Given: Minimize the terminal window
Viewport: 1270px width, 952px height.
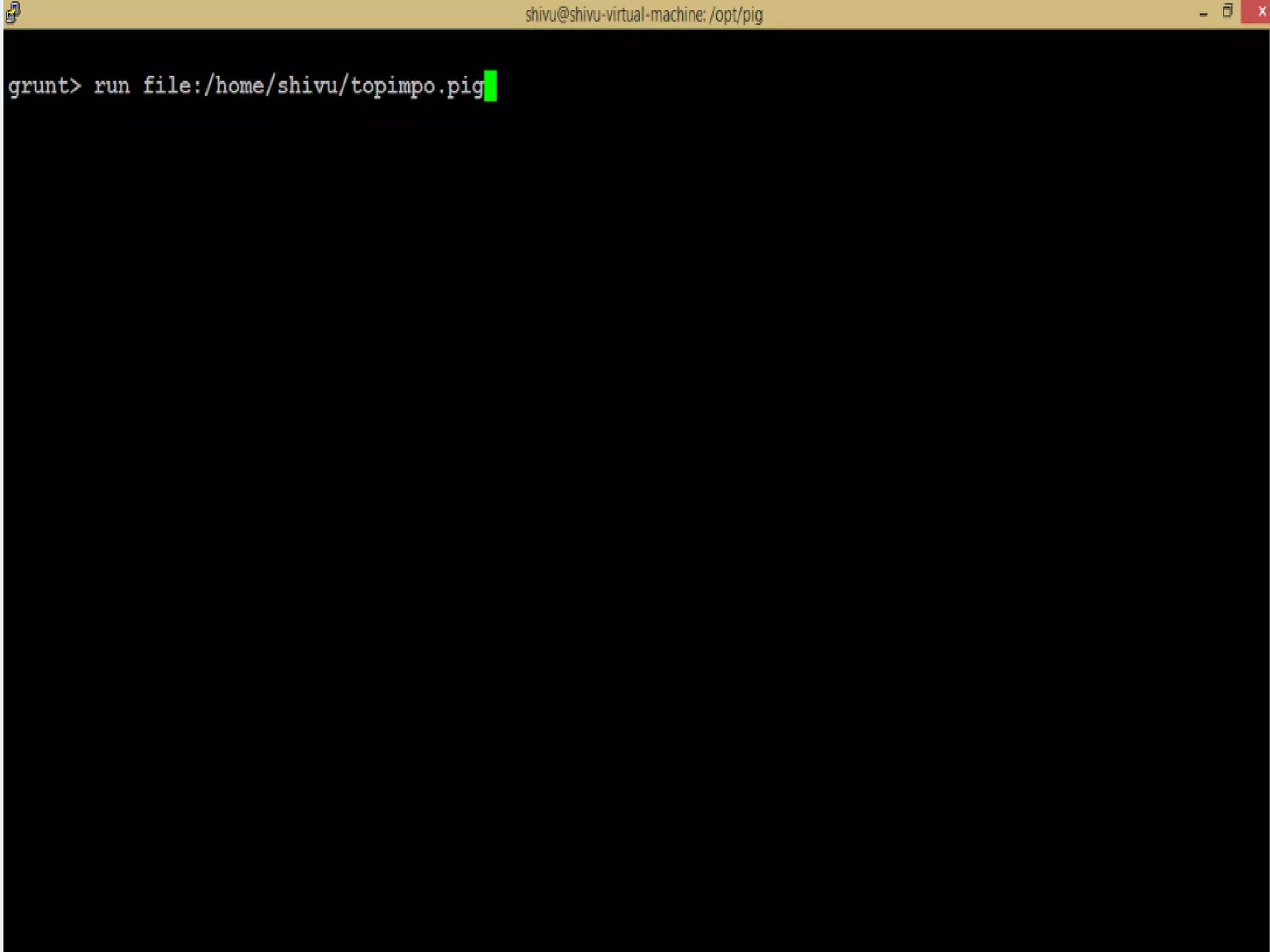Looking at the screenshot, I should 1203,12.
